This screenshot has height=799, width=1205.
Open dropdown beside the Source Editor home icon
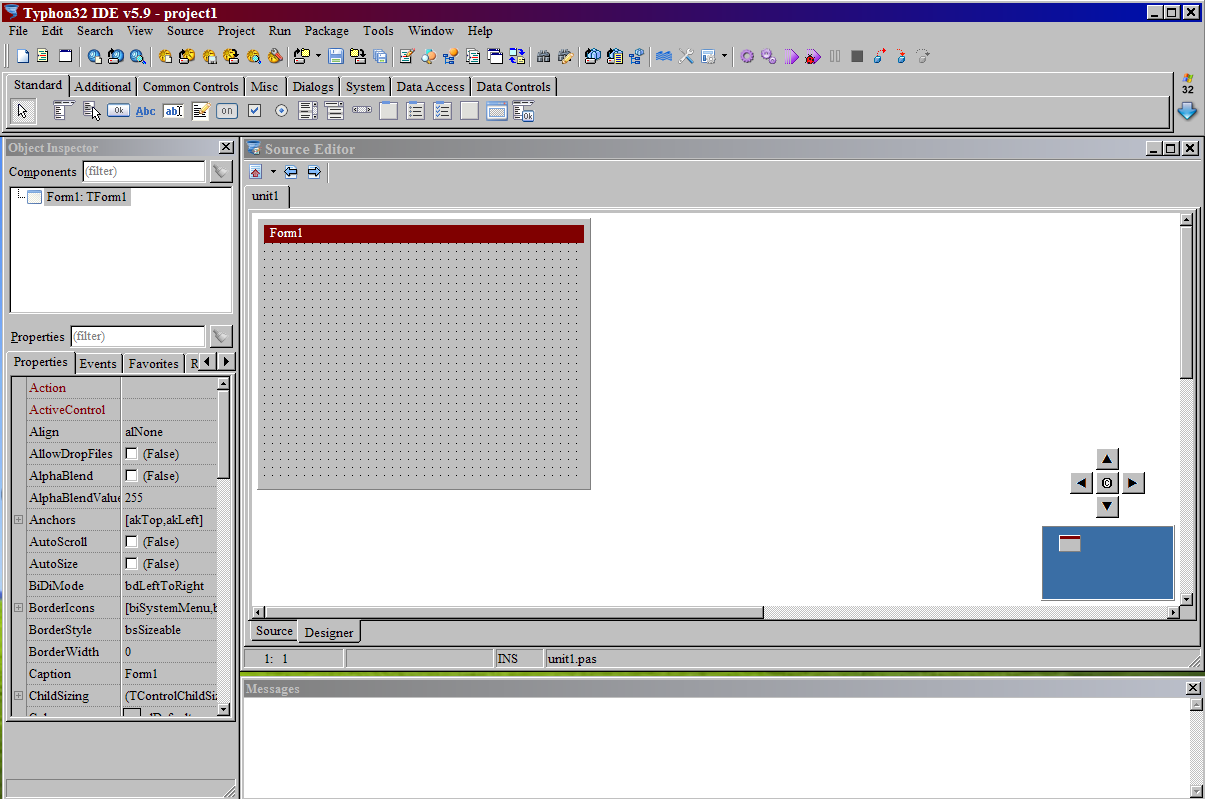click(273, 172)
